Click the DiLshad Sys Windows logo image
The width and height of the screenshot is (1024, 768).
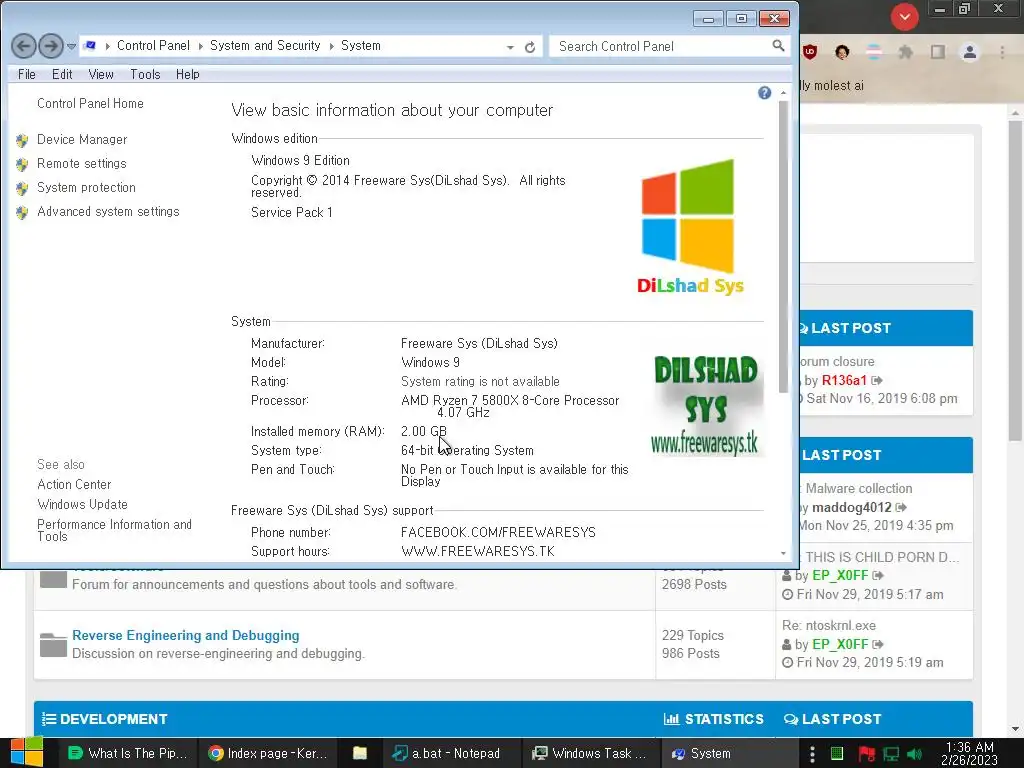click(x=690, y=226)
